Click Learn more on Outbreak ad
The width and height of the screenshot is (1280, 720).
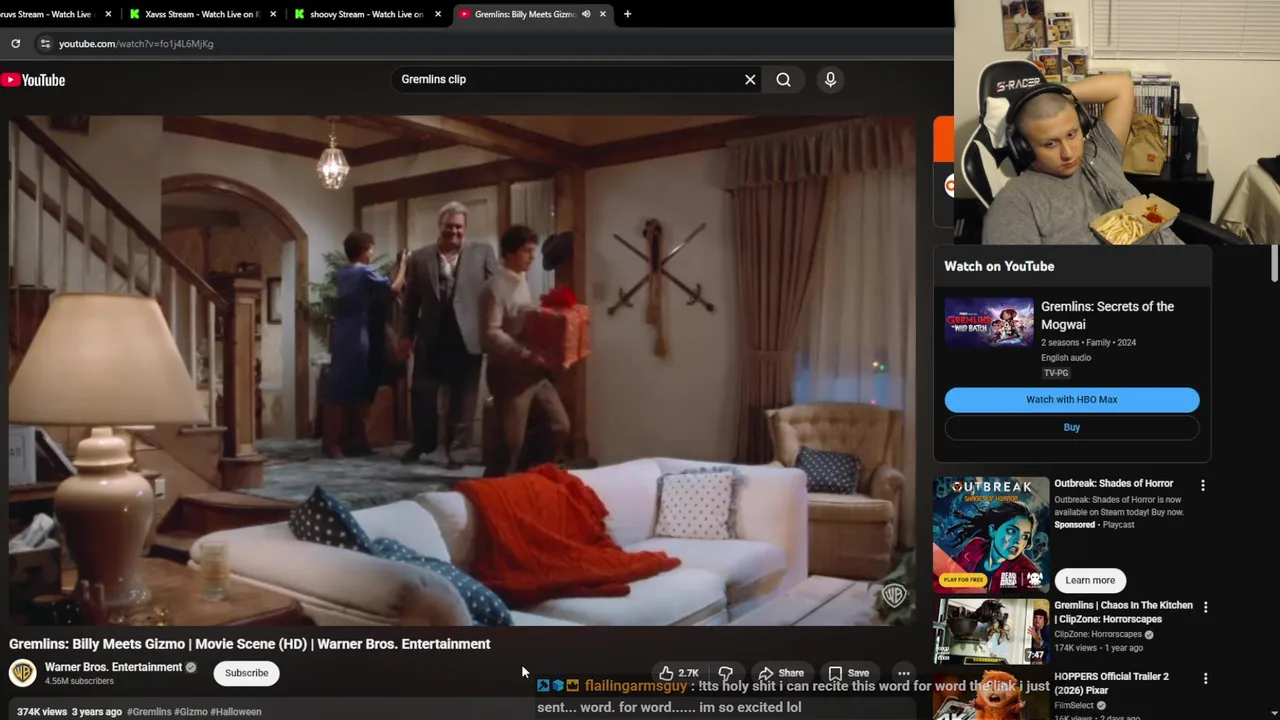pyautogui.click(x=1090, y=580)
